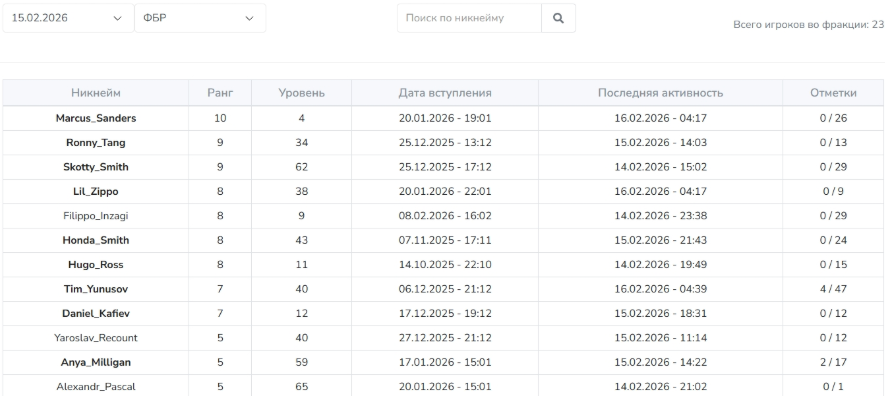Click join date 17.12.2025 - 19:12

(445, 313)
